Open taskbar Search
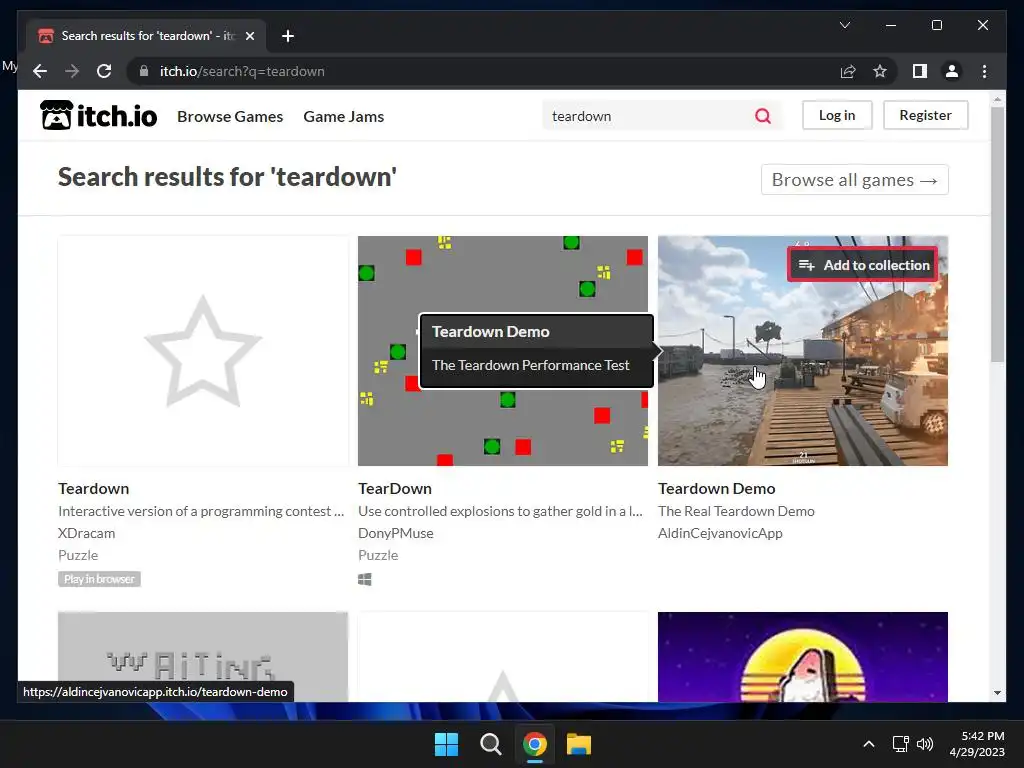The height and width of the screenshot is (768, 1024). click(490, 744)
